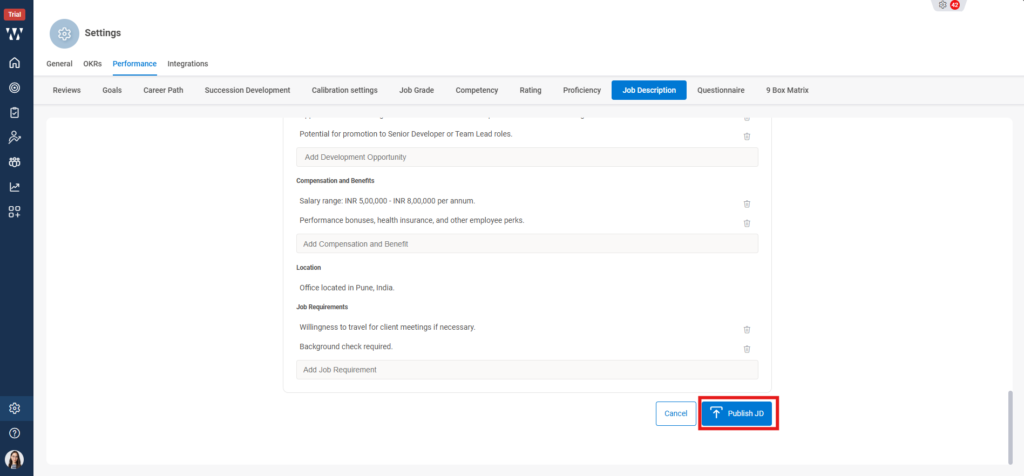Click the Location heading
The width and height of the screenshot is (1024, 476).
point(309,268)
